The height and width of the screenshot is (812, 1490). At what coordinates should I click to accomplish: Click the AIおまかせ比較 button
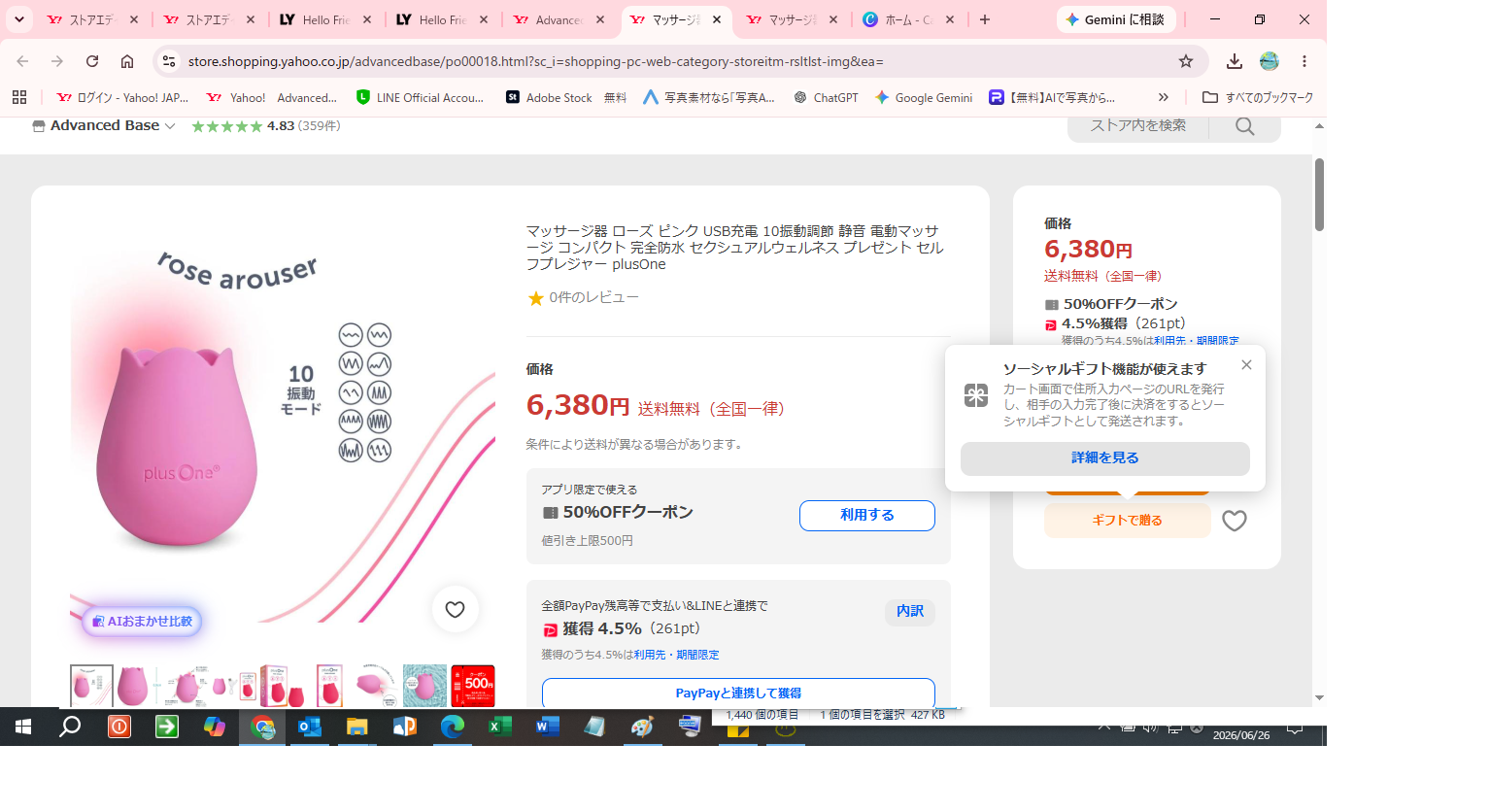142,621
